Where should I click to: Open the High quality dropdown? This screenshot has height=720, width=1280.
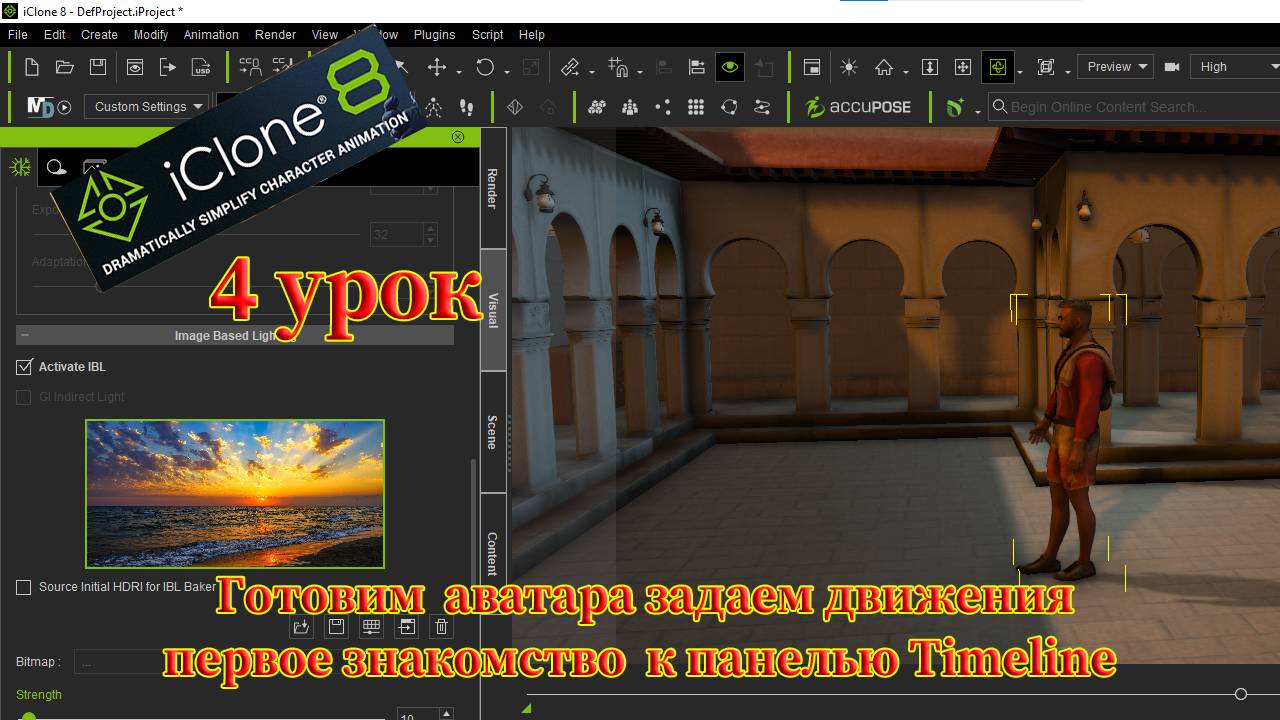[1236, 67]
